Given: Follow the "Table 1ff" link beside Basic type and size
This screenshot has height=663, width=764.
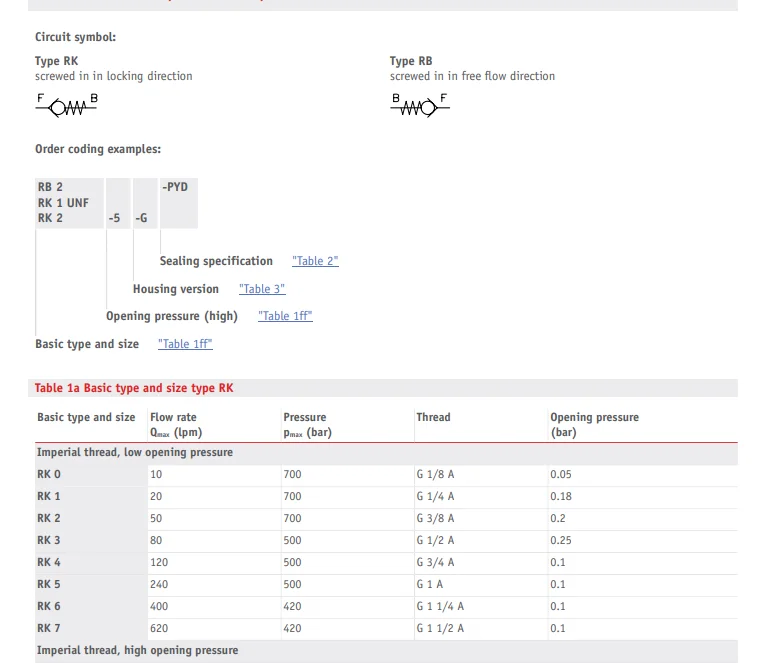Looking at the screenshot, I should pos(185,344).
